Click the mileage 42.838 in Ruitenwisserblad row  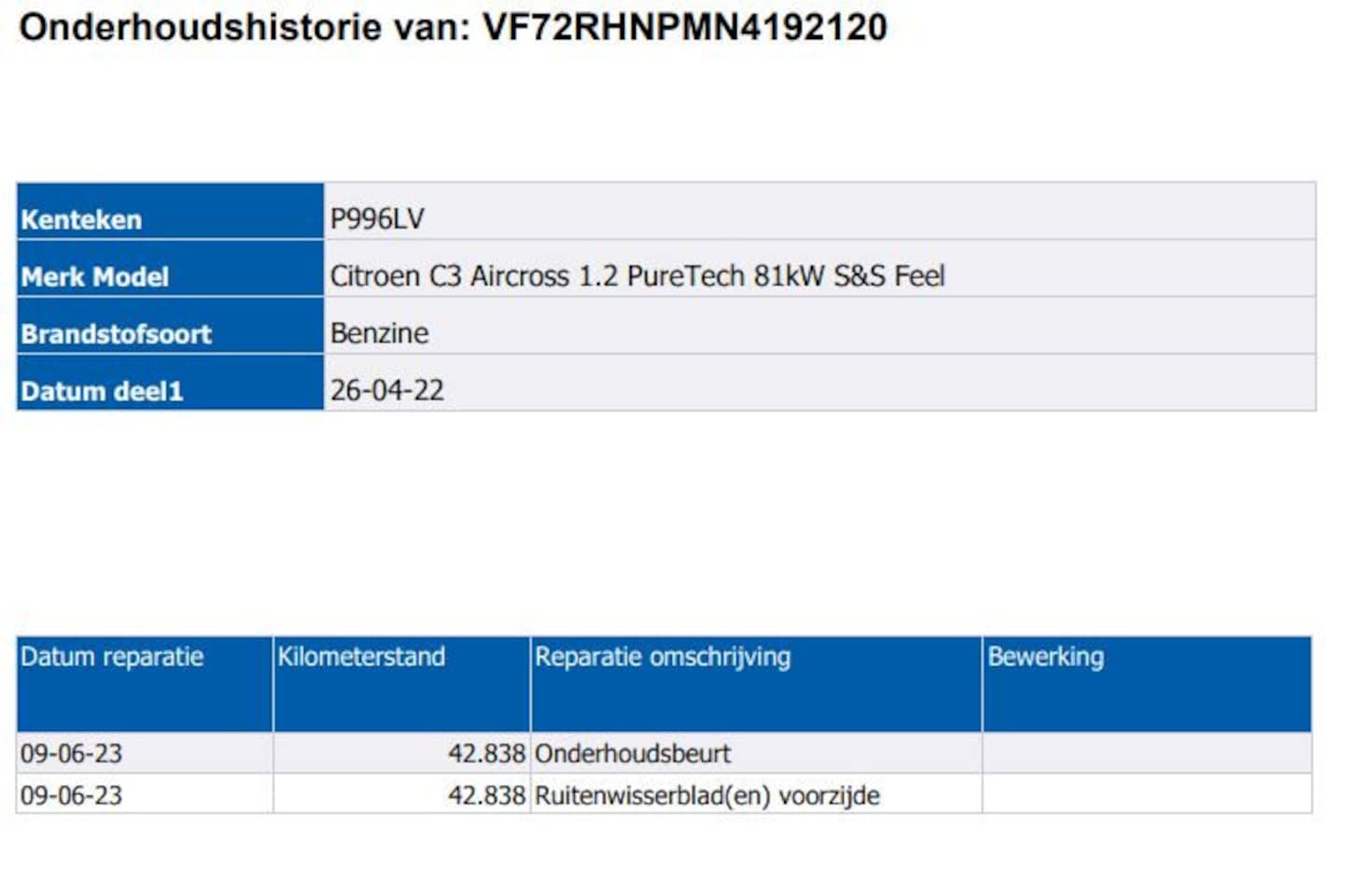[486, 795]
